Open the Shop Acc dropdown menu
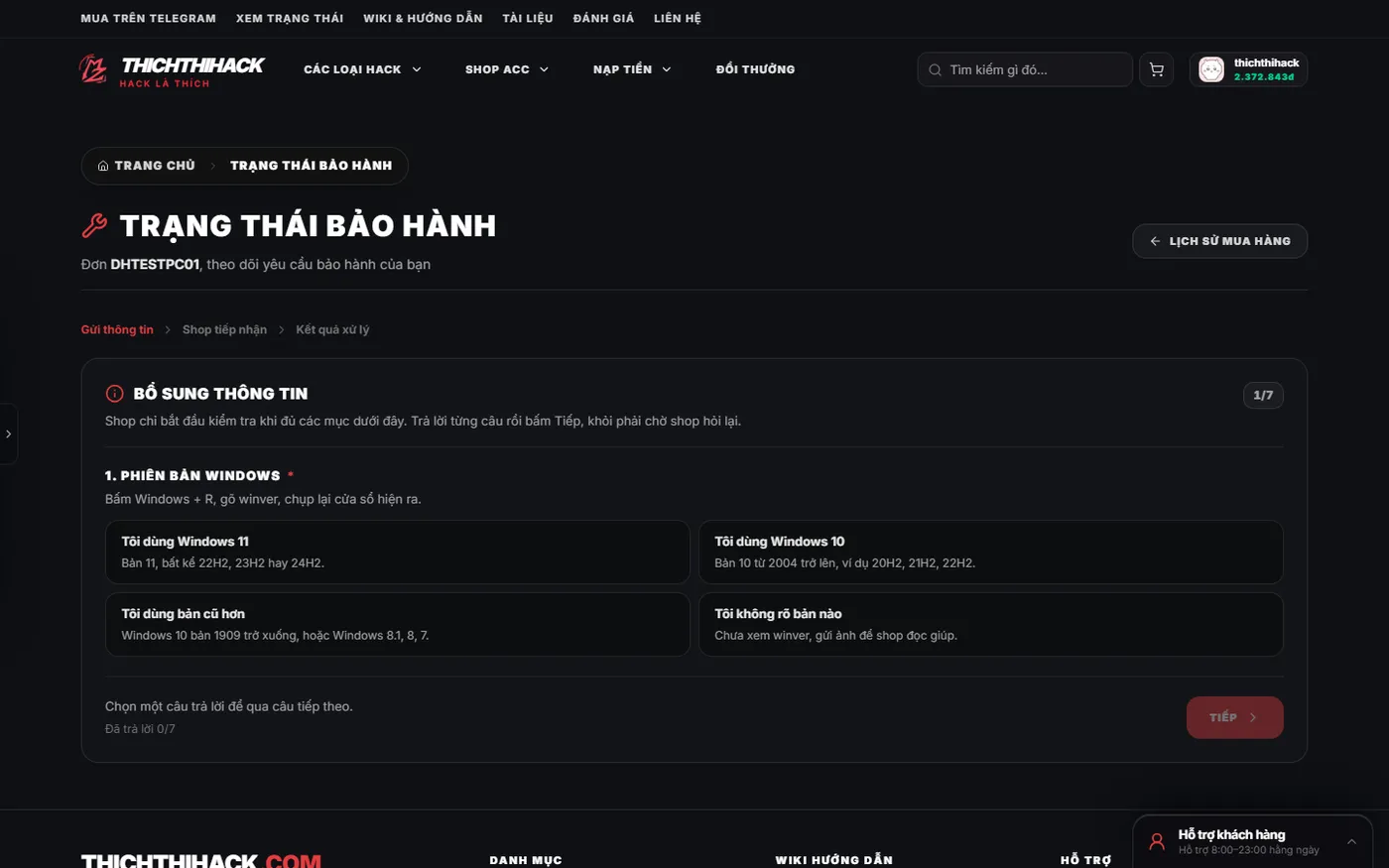Image resolution: width=1389 pixels, height=868 pixels. (x=507, y=69)
